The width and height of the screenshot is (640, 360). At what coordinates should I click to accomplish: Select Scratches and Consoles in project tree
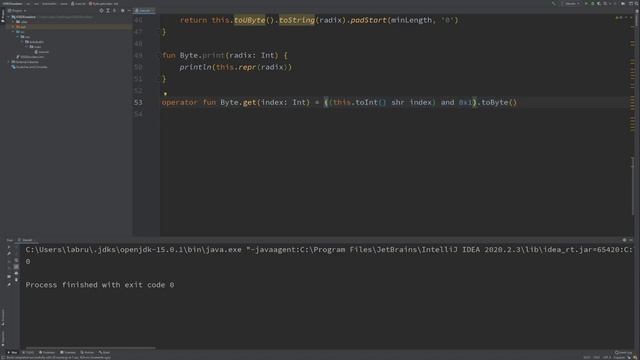[x=29, y=67]
